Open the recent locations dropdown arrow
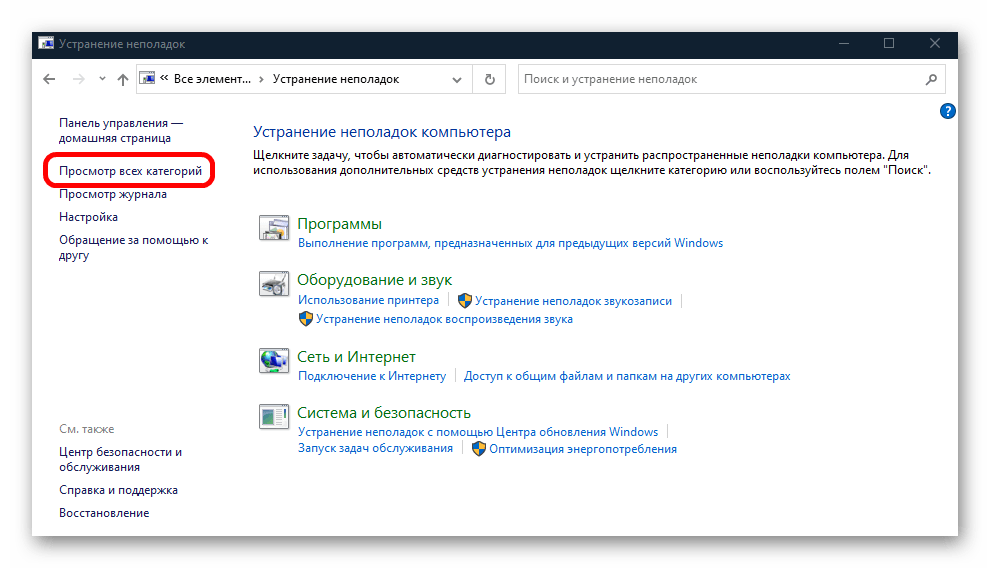Image resolution: width=990 pixels, height=568 pixels. (102, 79)
